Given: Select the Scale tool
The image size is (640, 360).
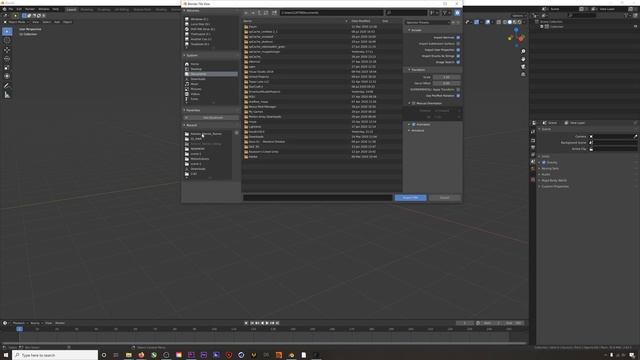Looking at the screenshot, I should (x=7, y=67).
